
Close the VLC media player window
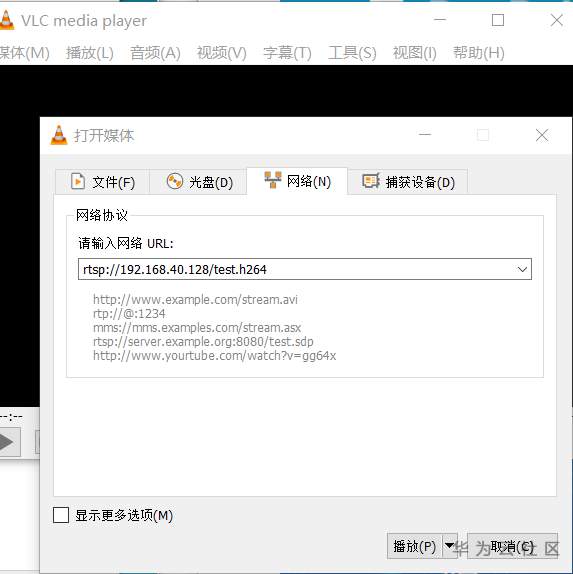[557, 20]
